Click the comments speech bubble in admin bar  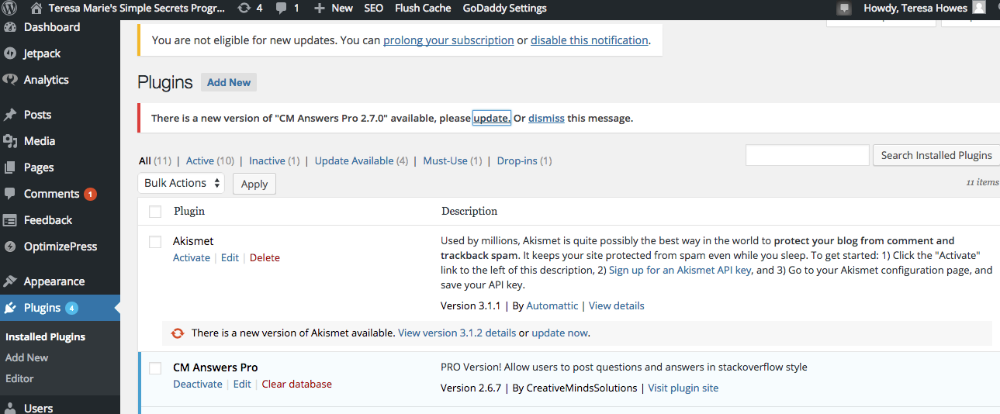point(281,8)
